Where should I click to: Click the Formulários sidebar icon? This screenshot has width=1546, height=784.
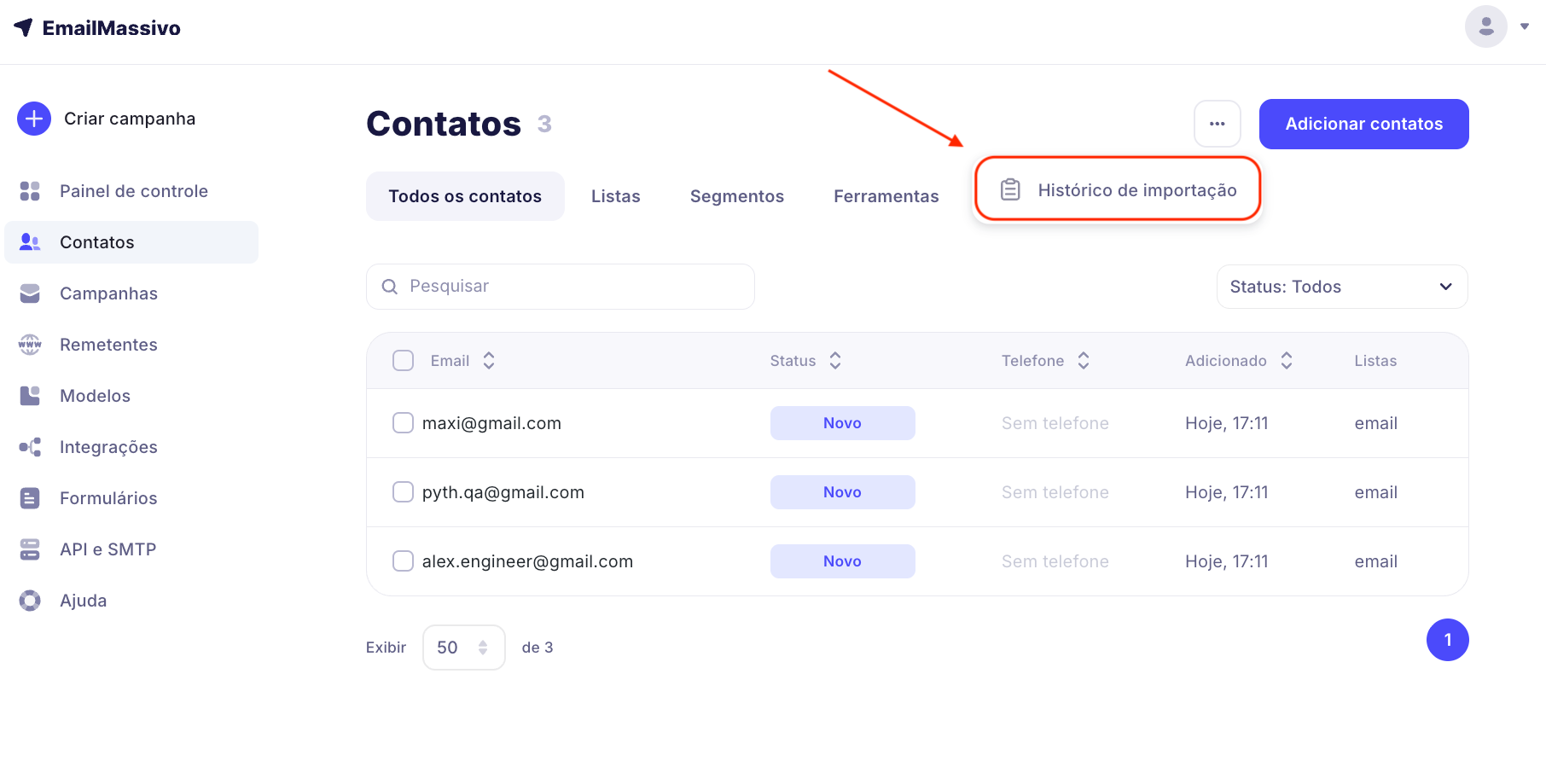pyautogui.click(x=30, y=498)
